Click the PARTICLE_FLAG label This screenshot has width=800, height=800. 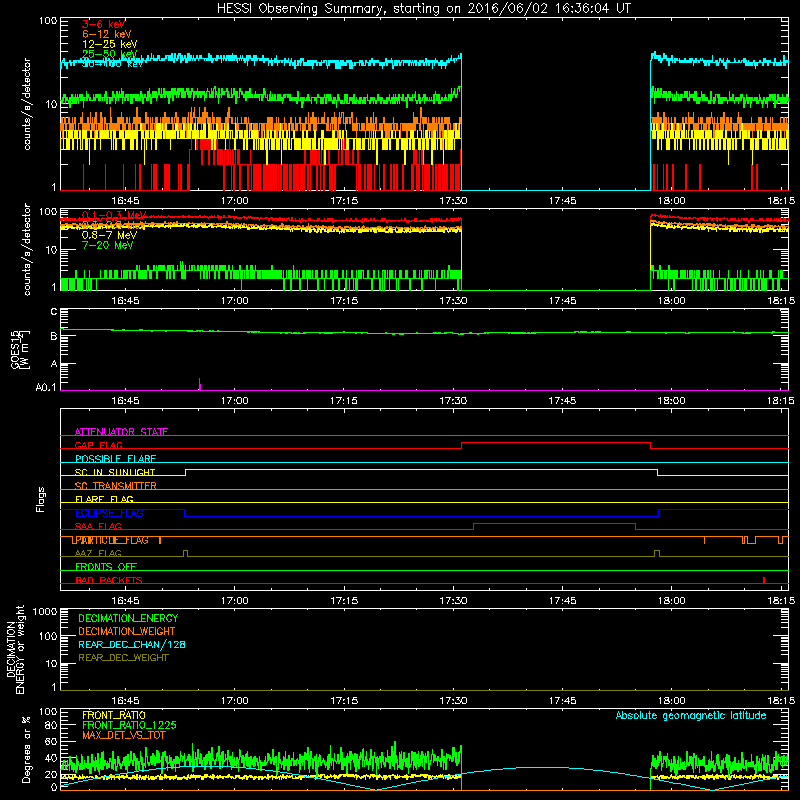[110, 540]
